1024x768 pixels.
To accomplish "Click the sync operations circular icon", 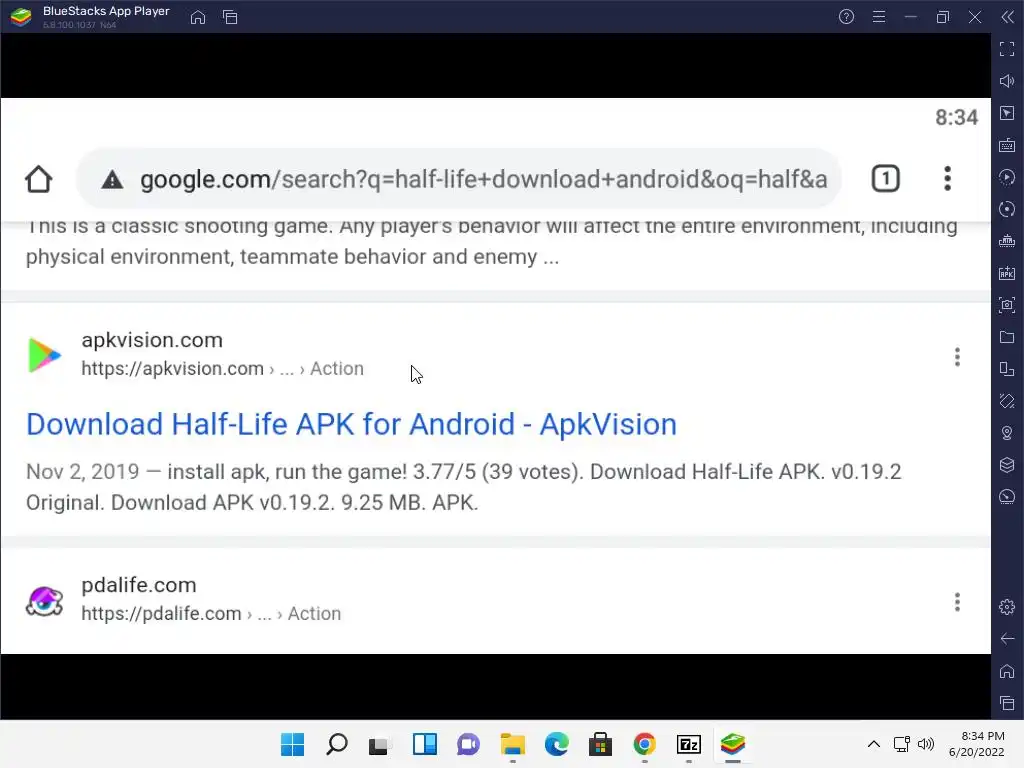I will tap(1007, 209).
